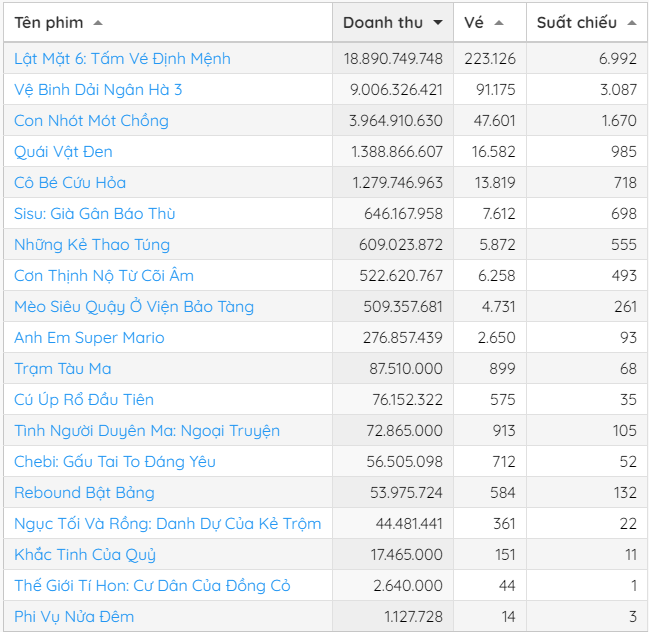Open Phi Vụ Nửa Đêm movie
The image size is (649, 632).
[x=74, y=617]
